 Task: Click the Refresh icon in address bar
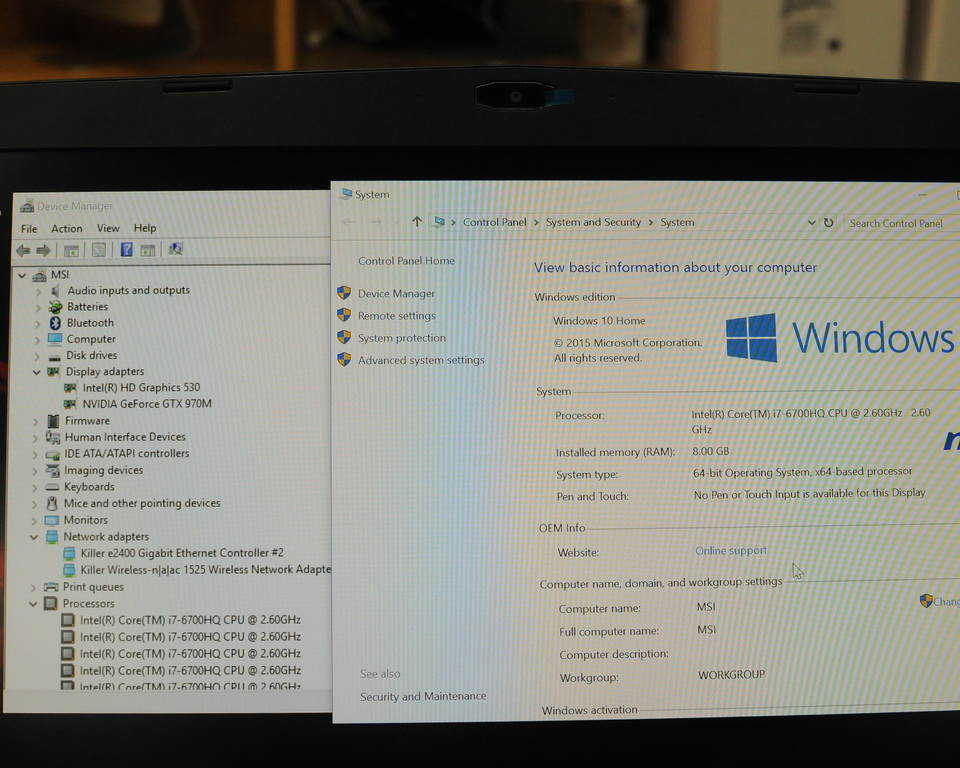click(x=828, y=223)
